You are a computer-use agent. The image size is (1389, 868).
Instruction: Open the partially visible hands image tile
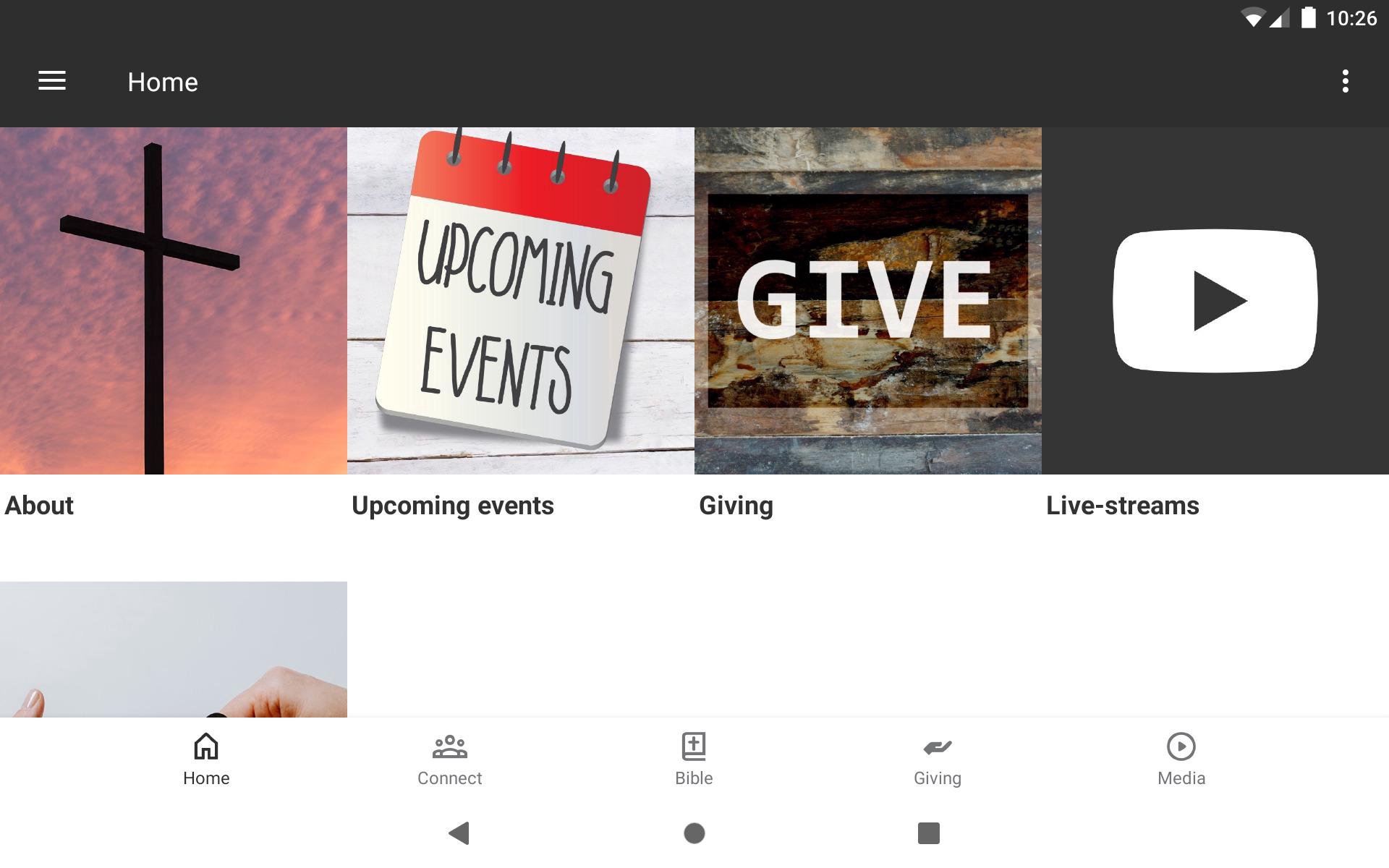pos(174,650)
